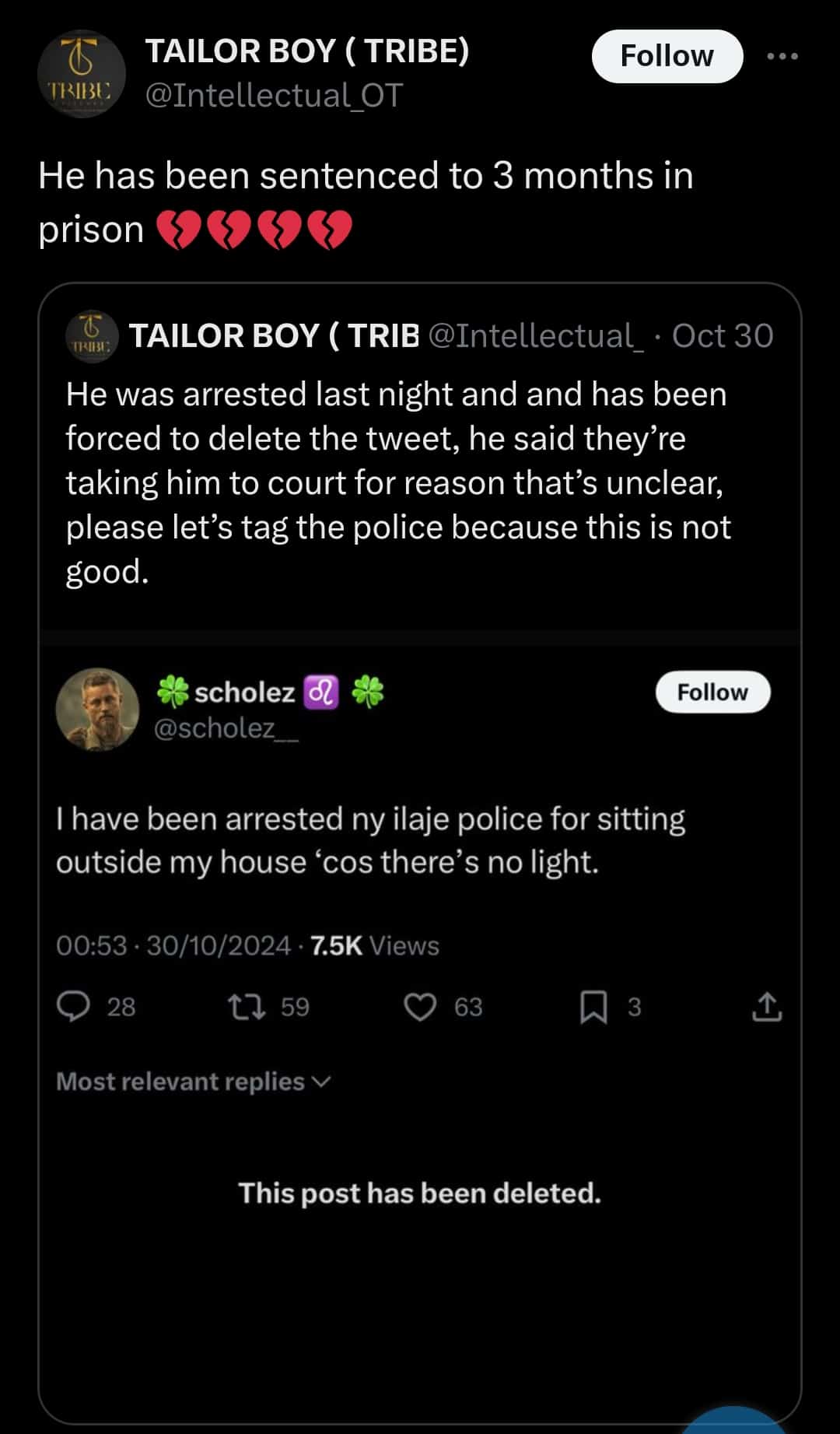Open quoted tweet avatar of TAILOR BOY

tap(92, 336)
